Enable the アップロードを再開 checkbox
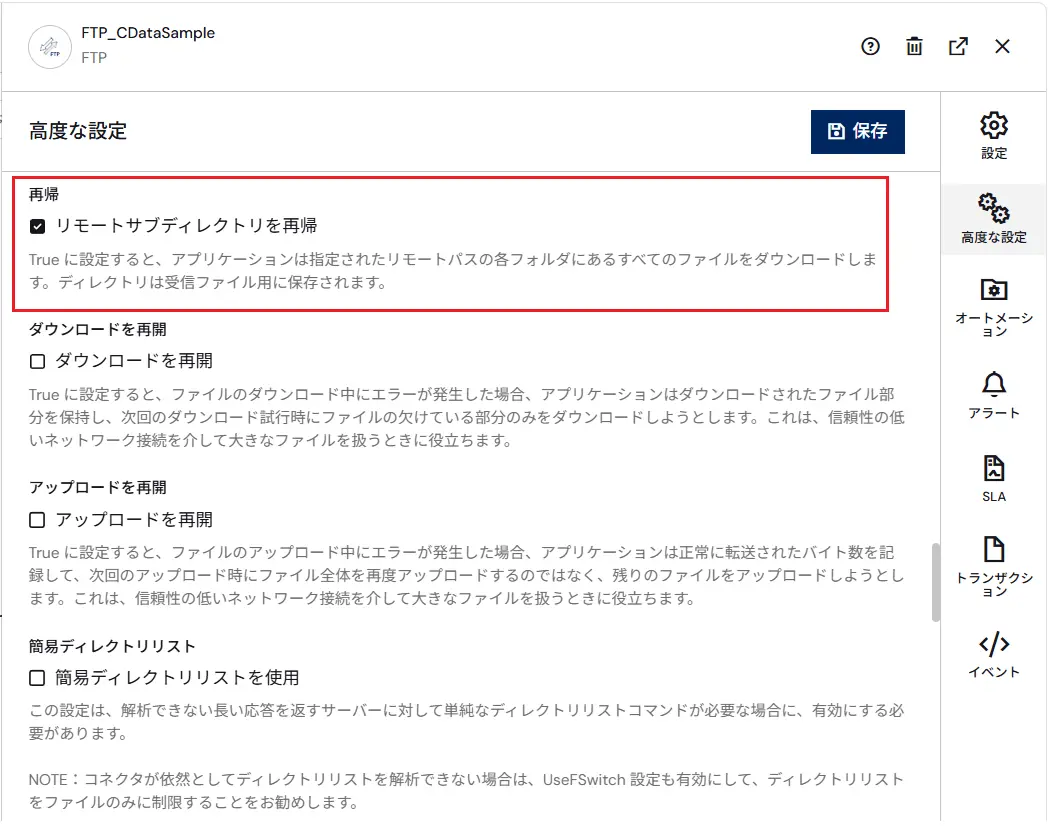Image resolution: width=1048 pixels, height=826 pixels. point(37,520)
